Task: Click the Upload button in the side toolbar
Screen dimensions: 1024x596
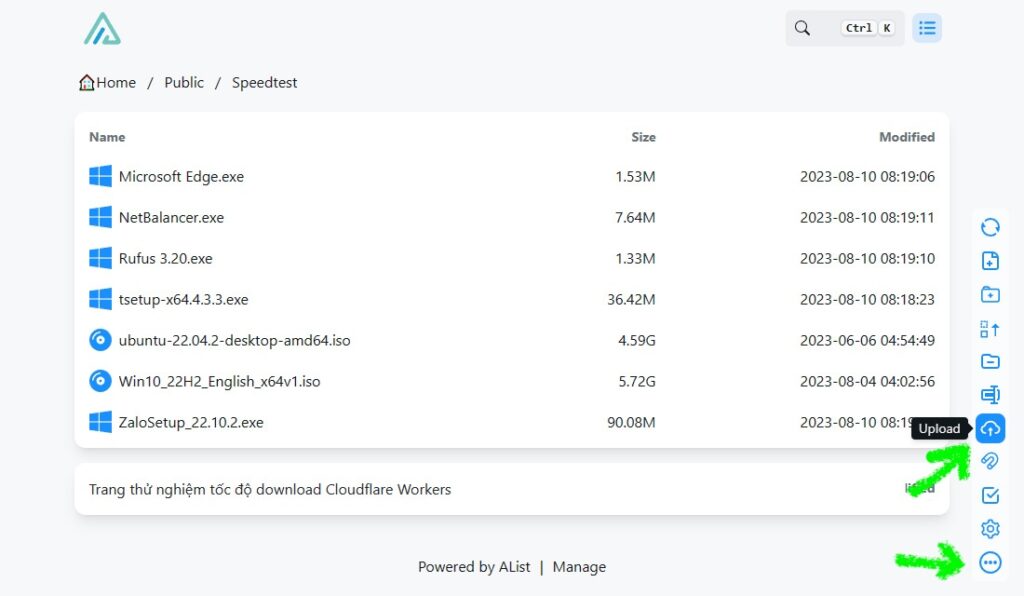Action: [990, 429]
